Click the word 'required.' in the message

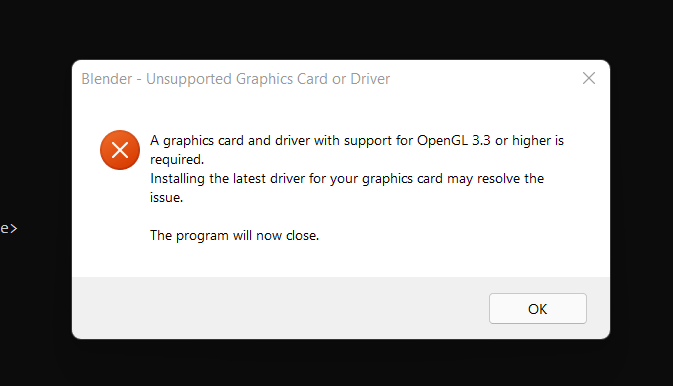(177, 160)
